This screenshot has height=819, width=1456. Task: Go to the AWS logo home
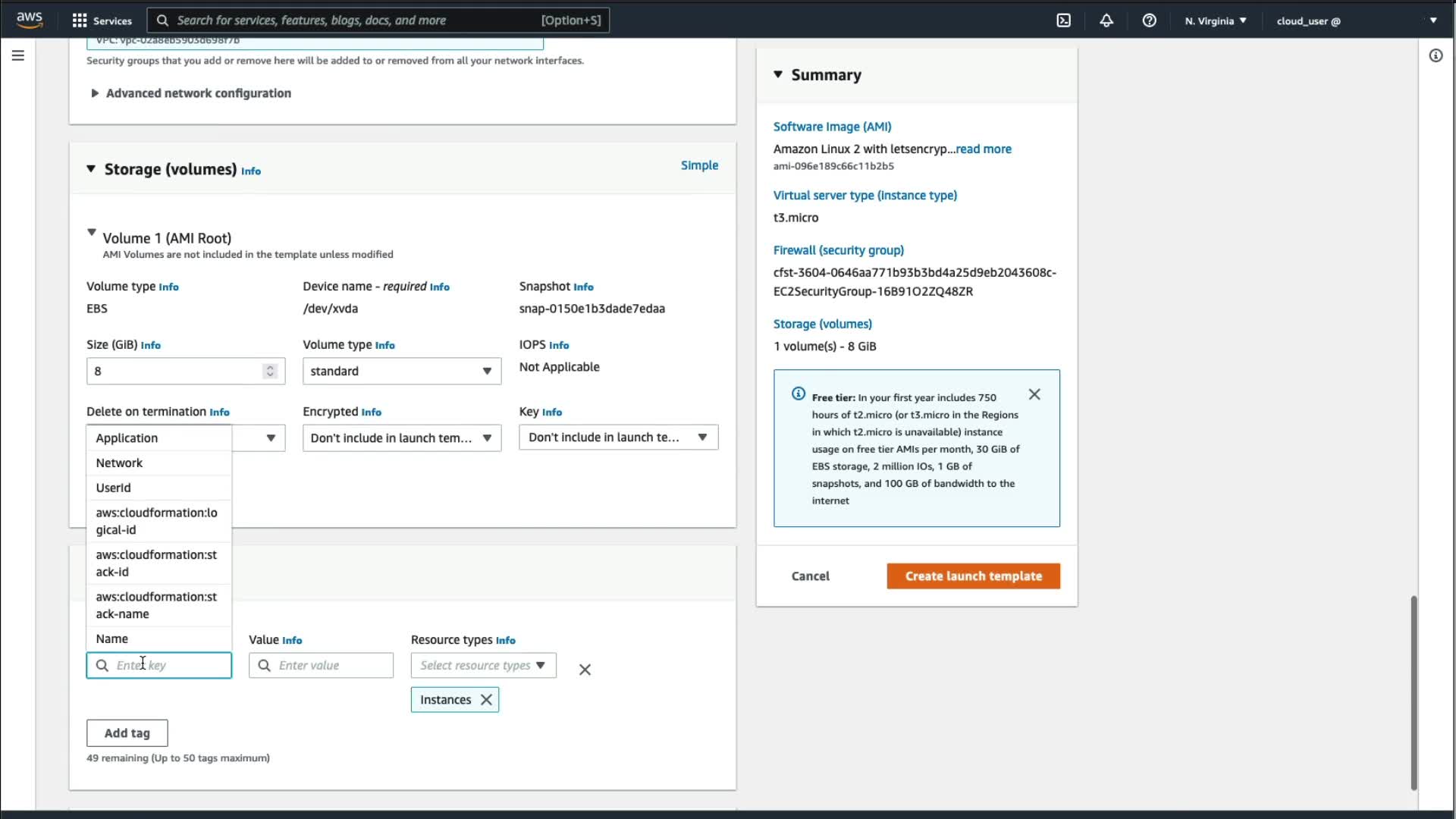click(30, 20)
